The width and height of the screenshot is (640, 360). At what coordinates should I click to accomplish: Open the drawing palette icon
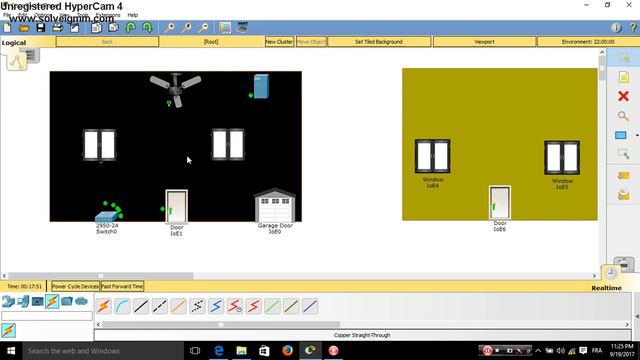click(225, 28)
